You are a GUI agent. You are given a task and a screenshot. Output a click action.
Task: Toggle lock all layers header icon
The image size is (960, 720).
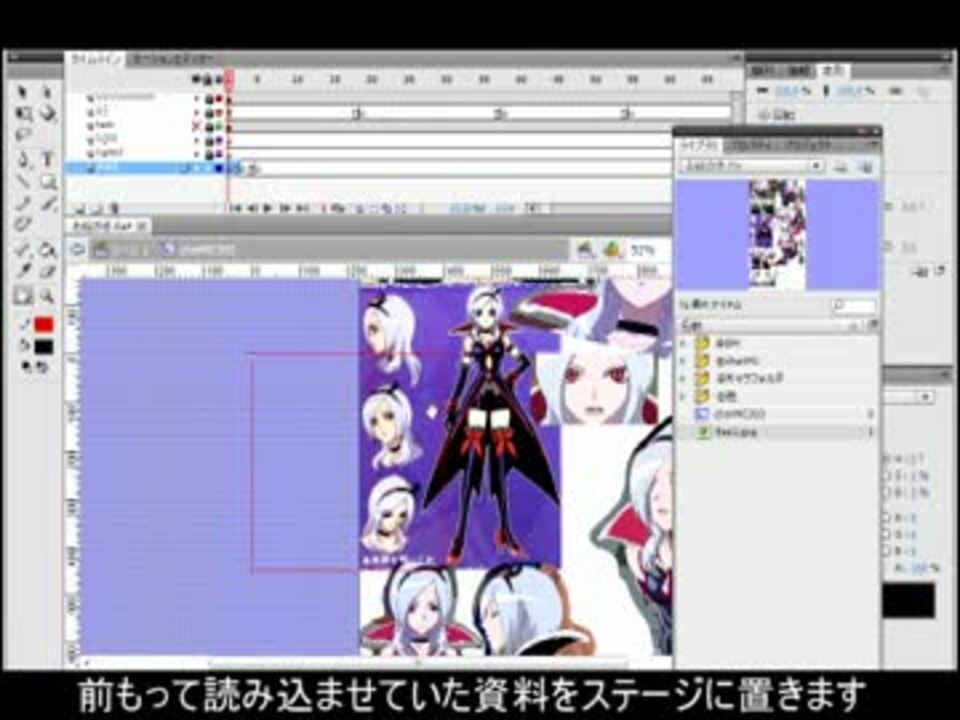click(x=208, y=80)
